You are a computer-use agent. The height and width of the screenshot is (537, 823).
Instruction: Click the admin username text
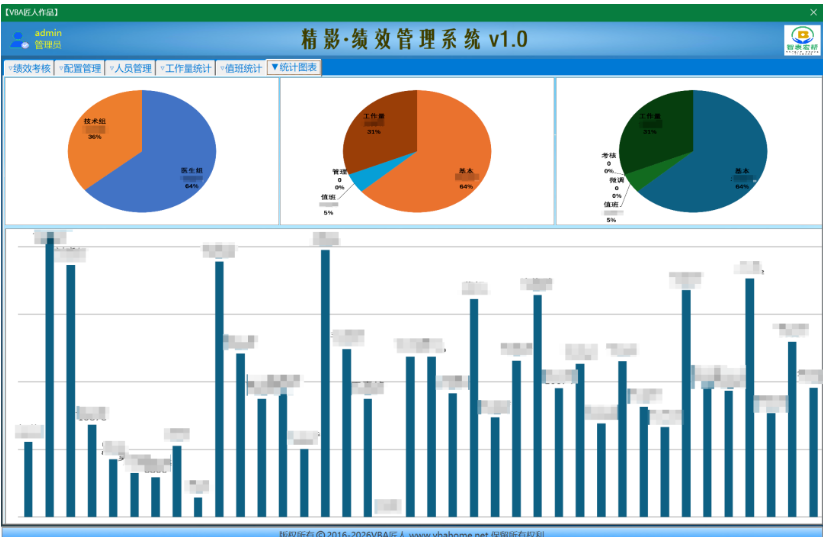click(x=48, y=33)
